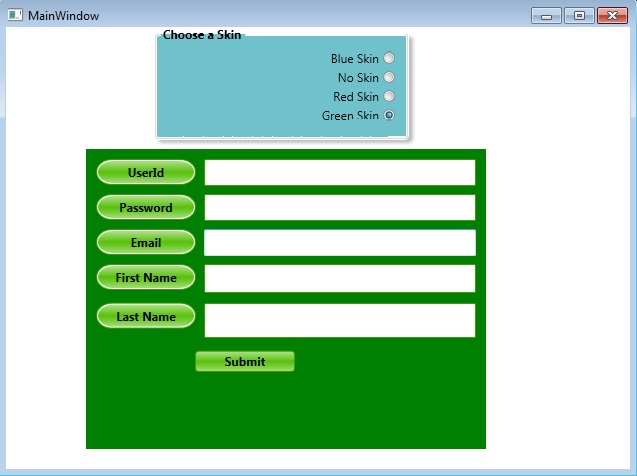Focus the Email text field
Screen dimensions: 637x476
340,243
